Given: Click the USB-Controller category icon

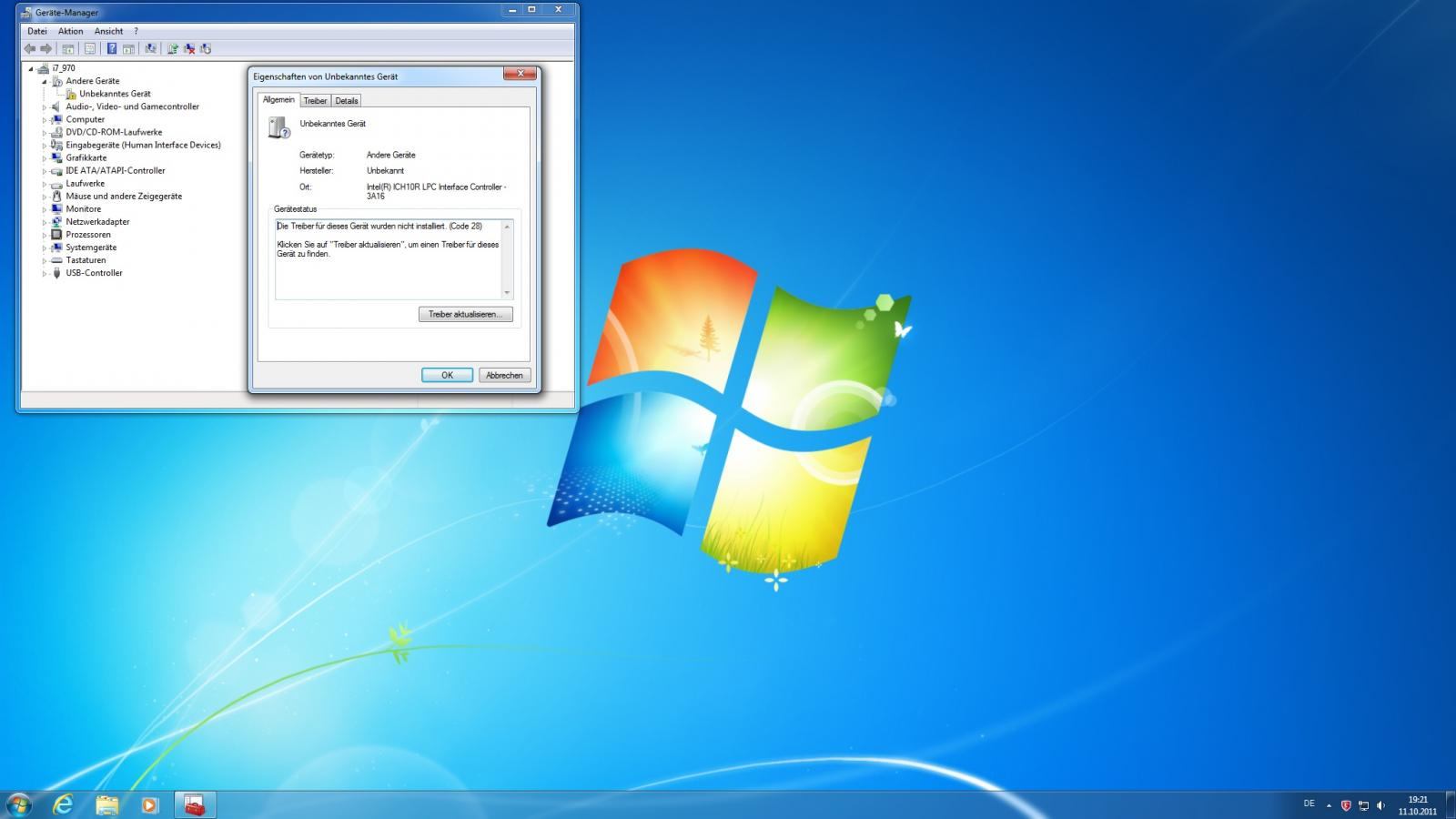Looking at the screenshot, I should click(x=56, y=272).
